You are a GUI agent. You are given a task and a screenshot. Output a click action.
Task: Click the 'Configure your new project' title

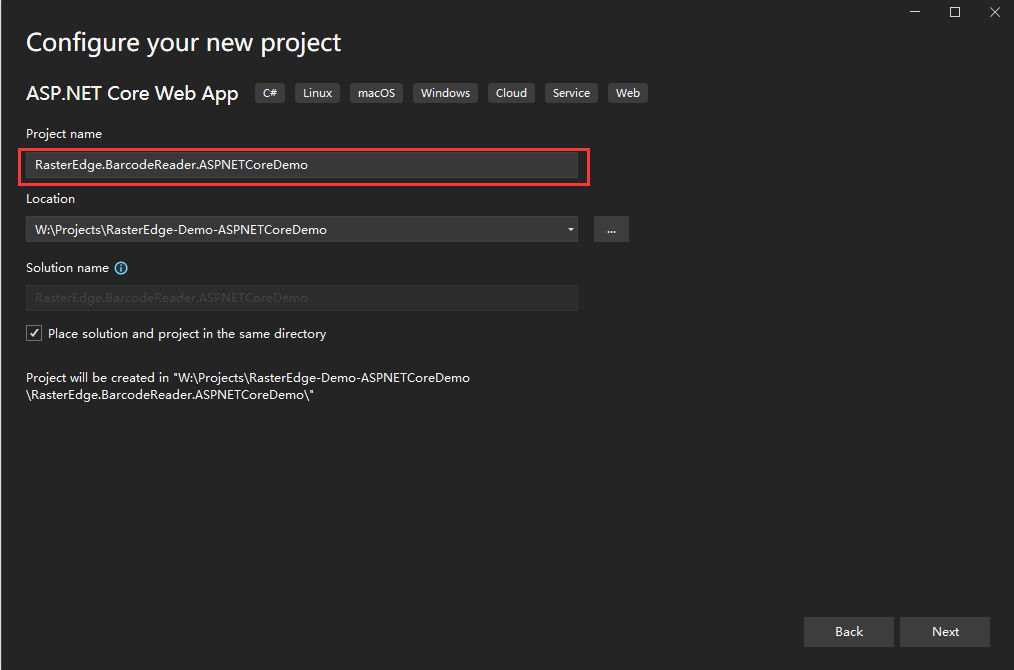pyautogui.click(x=183, y=42)
